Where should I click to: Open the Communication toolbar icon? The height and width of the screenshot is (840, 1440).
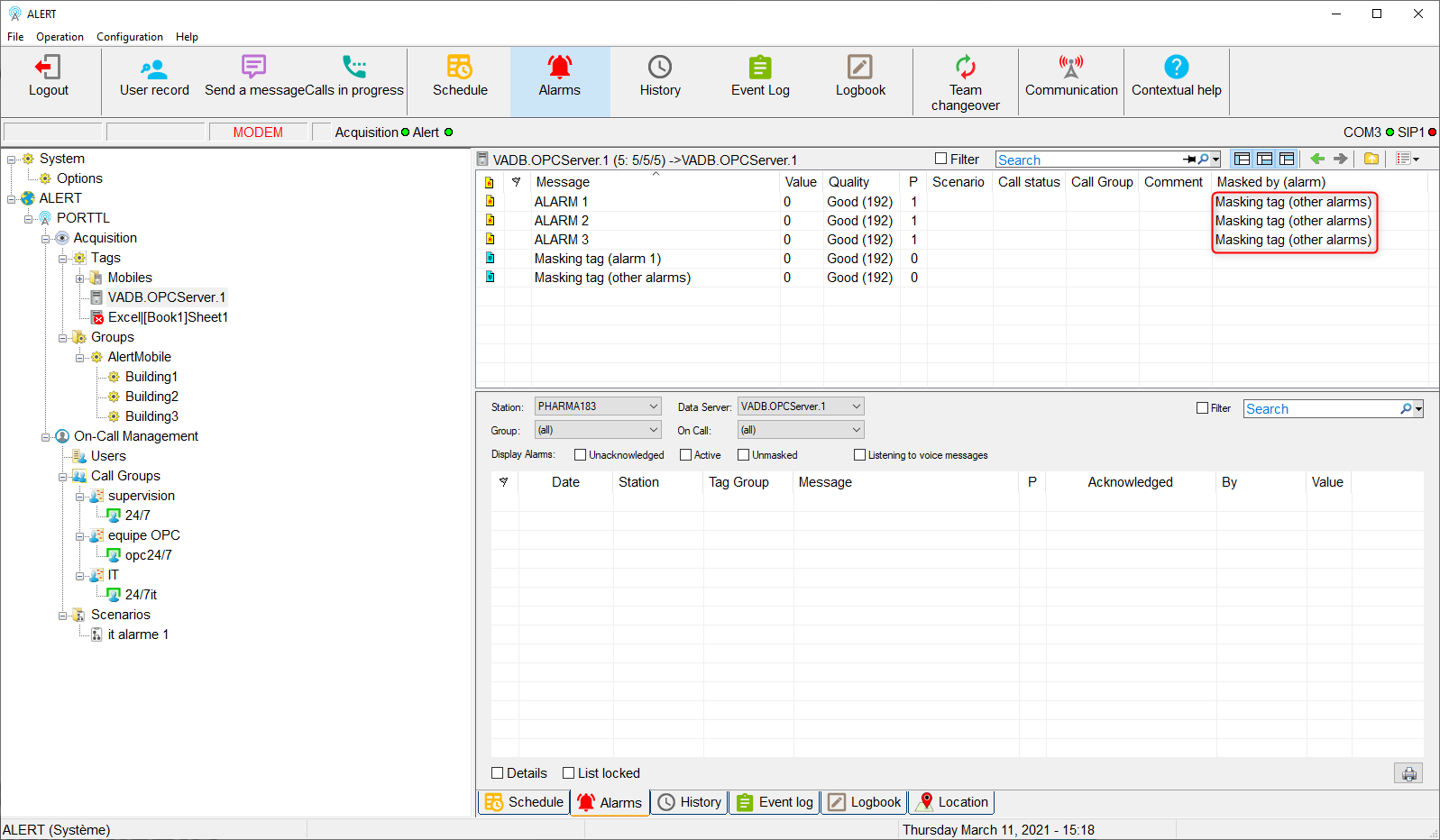(x=1071, y=77)
